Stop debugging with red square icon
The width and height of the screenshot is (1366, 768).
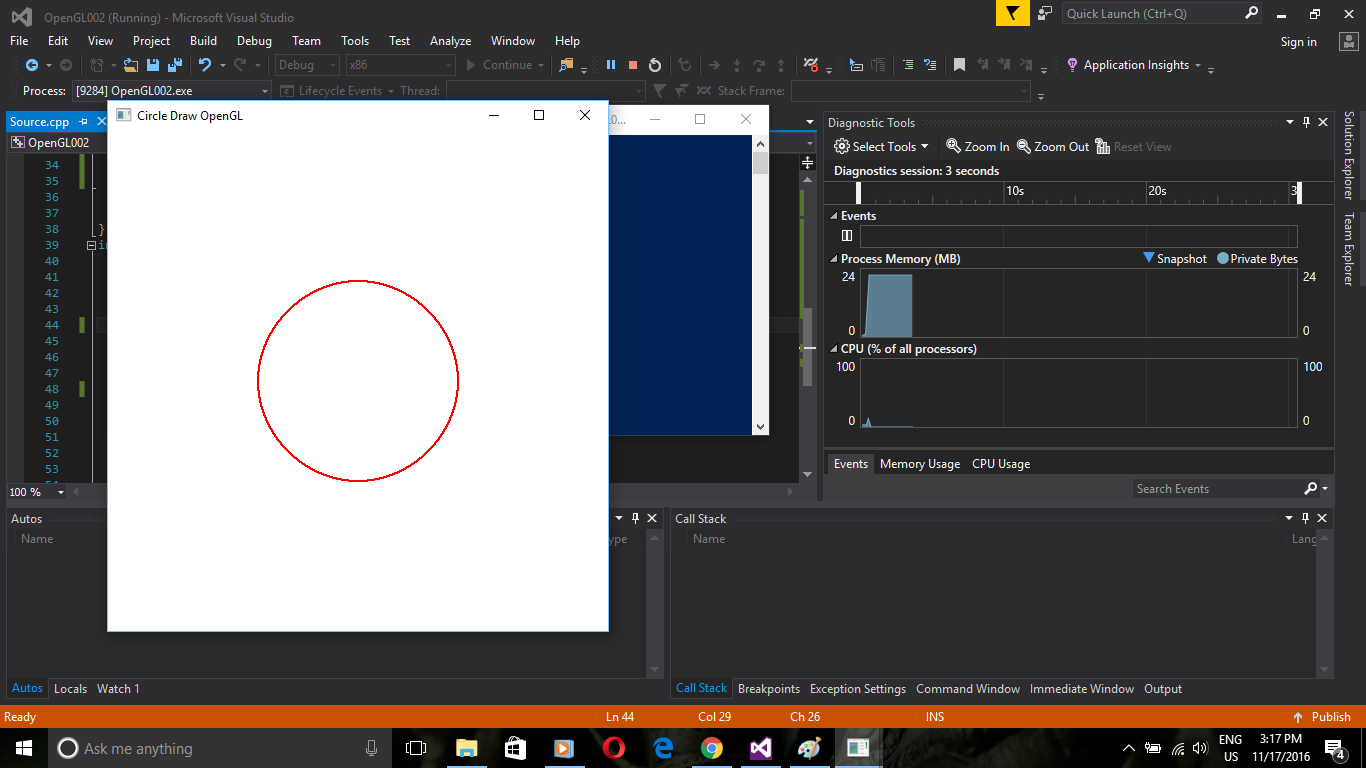pos(633,65)
